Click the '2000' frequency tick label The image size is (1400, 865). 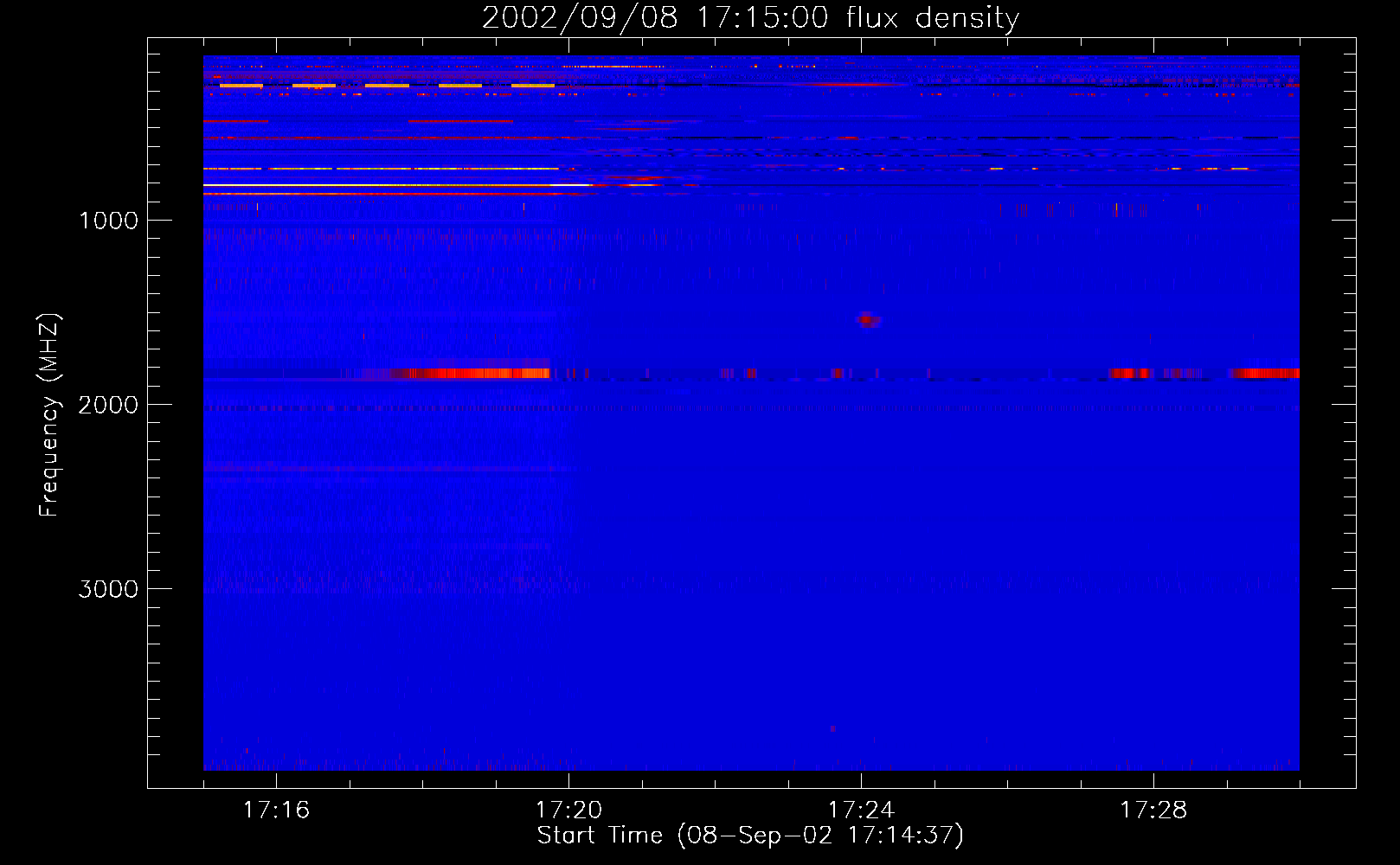(x=108, y=405)
